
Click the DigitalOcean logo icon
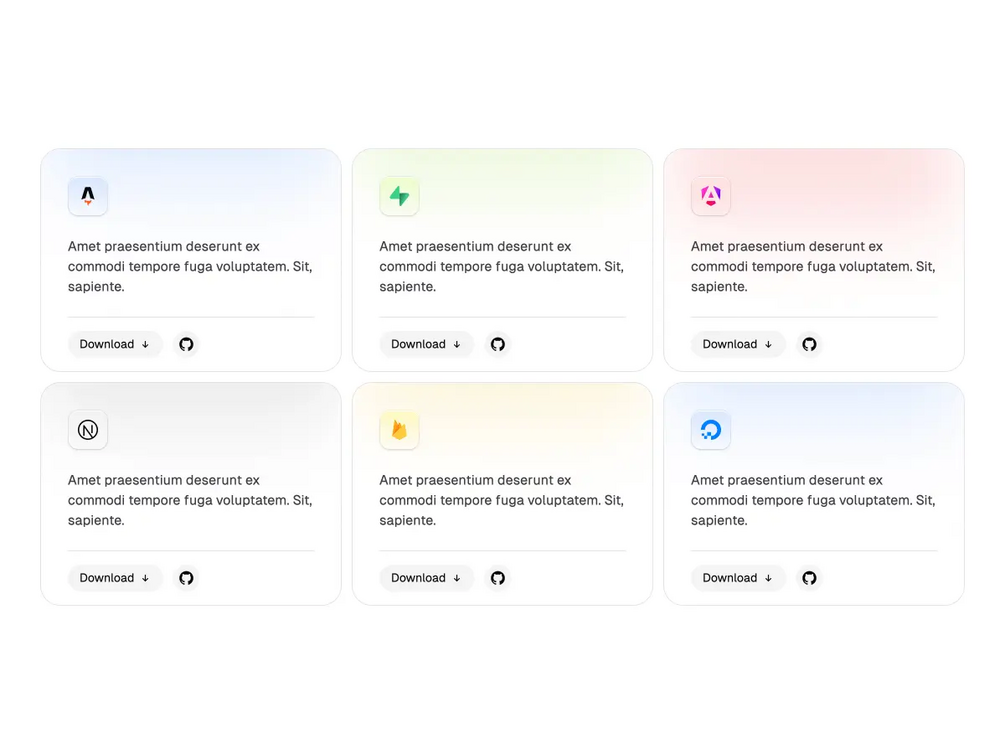point(711,430)
